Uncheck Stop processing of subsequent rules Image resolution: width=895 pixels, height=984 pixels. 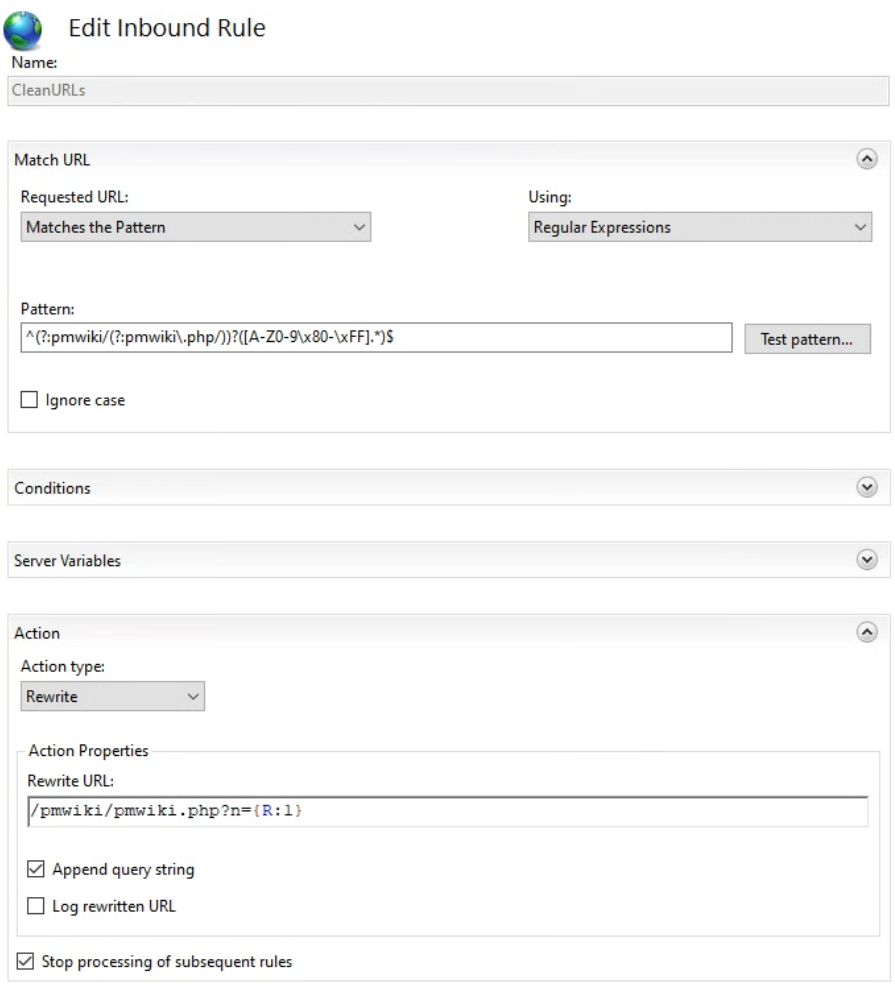click(25, 961)
